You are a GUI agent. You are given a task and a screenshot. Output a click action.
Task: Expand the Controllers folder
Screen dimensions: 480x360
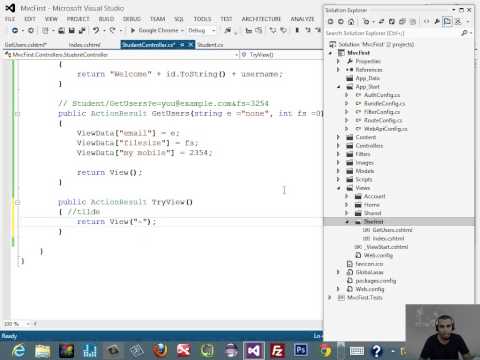pyautogui.click(x=338, y=146)
